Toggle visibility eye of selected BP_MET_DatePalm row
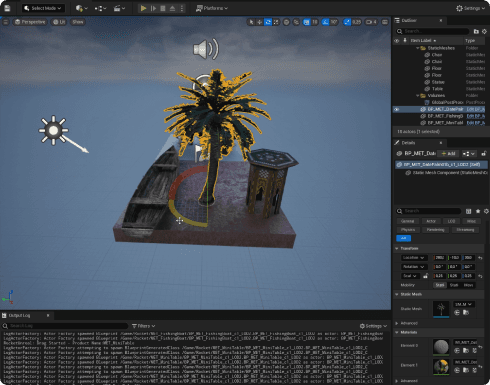 397,109
